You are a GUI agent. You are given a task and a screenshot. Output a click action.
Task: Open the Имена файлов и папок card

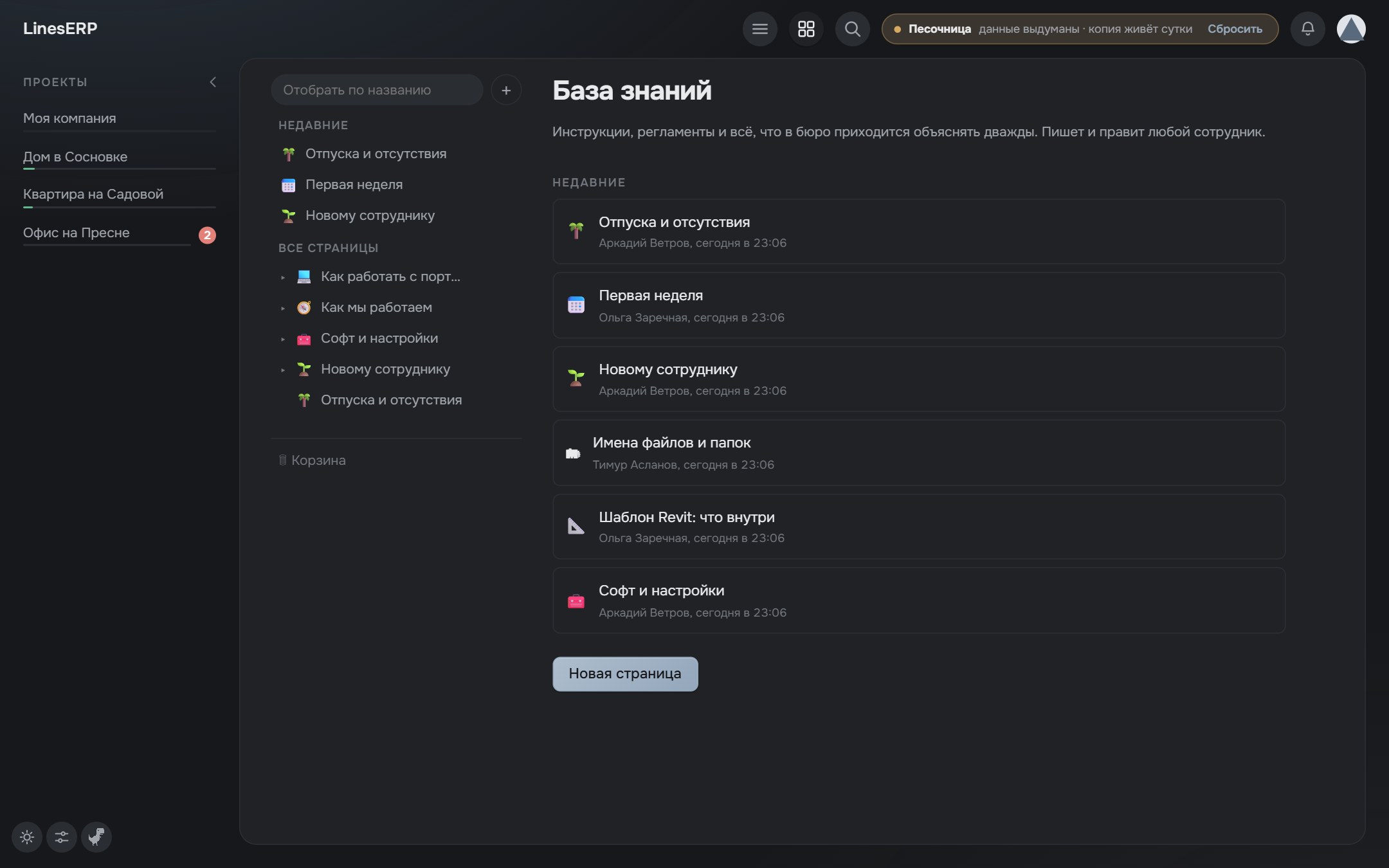point(918,453)
